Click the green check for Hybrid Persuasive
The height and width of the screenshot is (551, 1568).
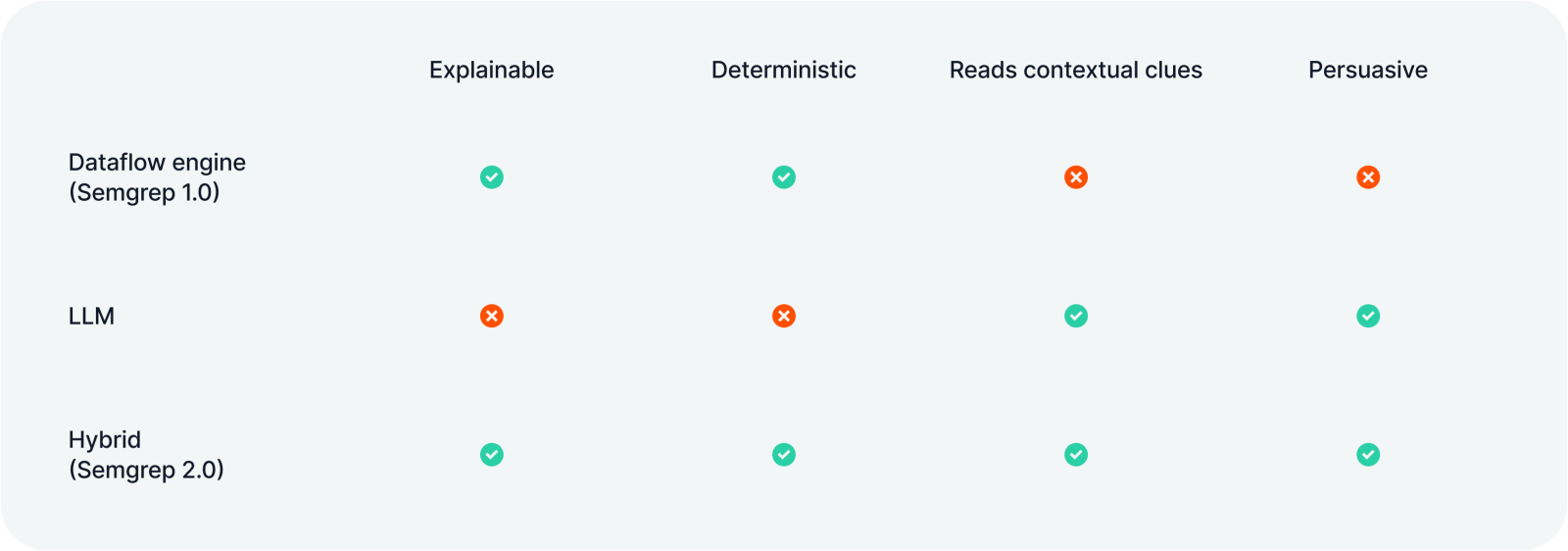click(1368, 455)
